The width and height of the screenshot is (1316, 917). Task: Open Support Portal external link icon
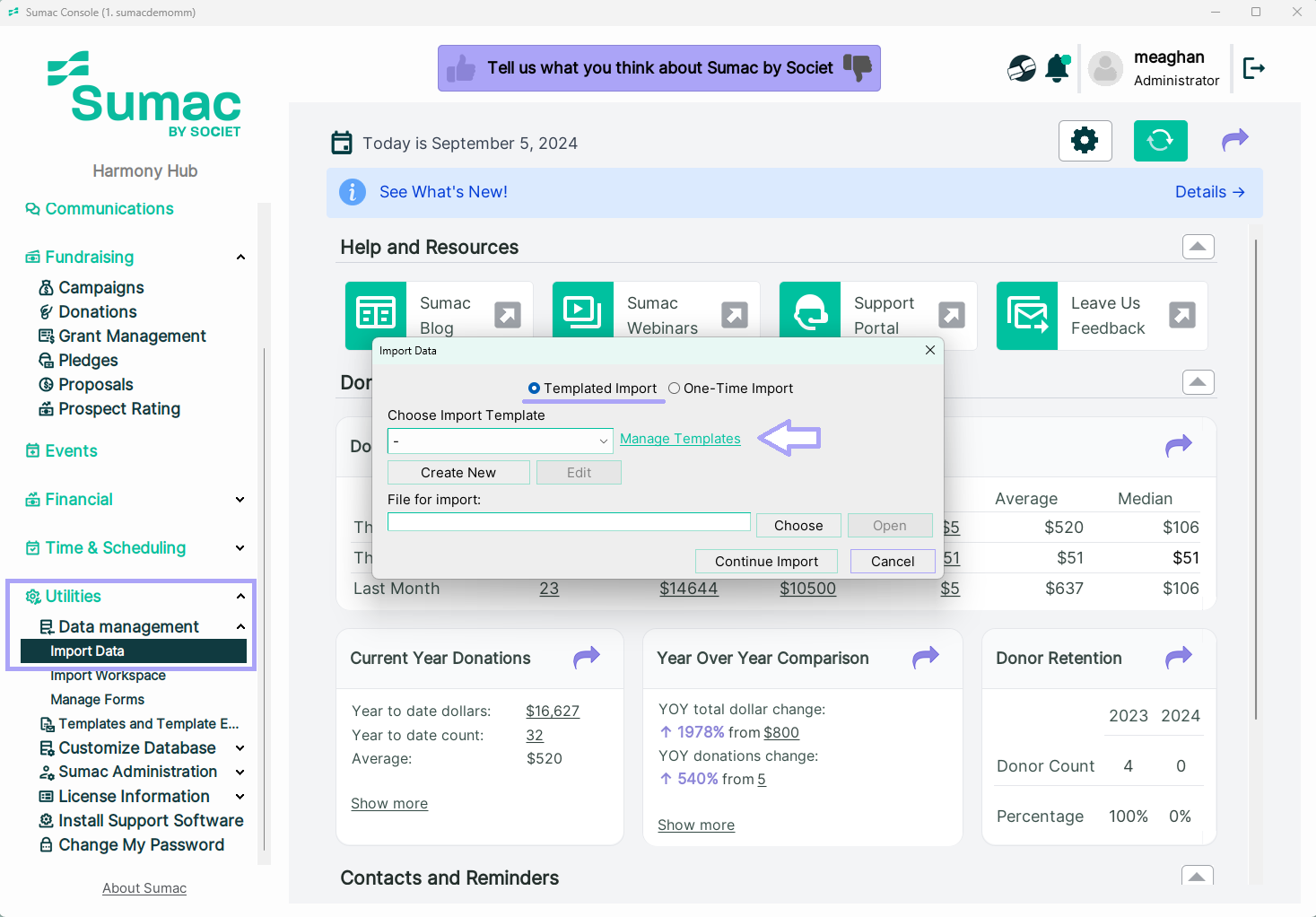[x=952, y=315]
